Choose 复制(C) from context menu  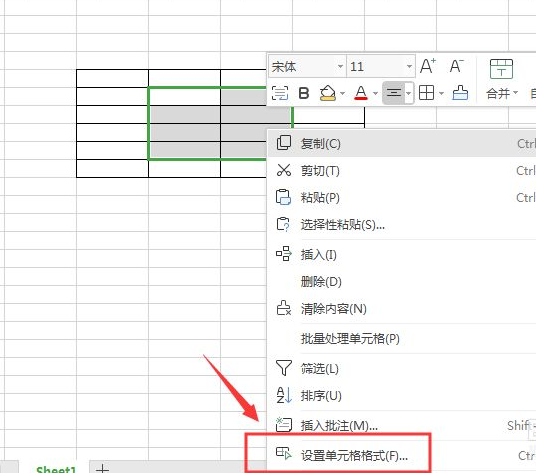tap(401, 144)
